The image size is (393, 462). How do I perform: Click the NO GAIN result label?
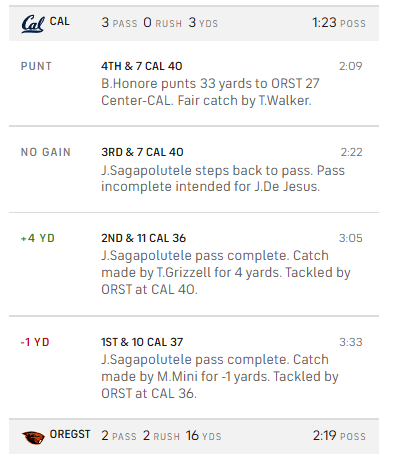(46, 152)
